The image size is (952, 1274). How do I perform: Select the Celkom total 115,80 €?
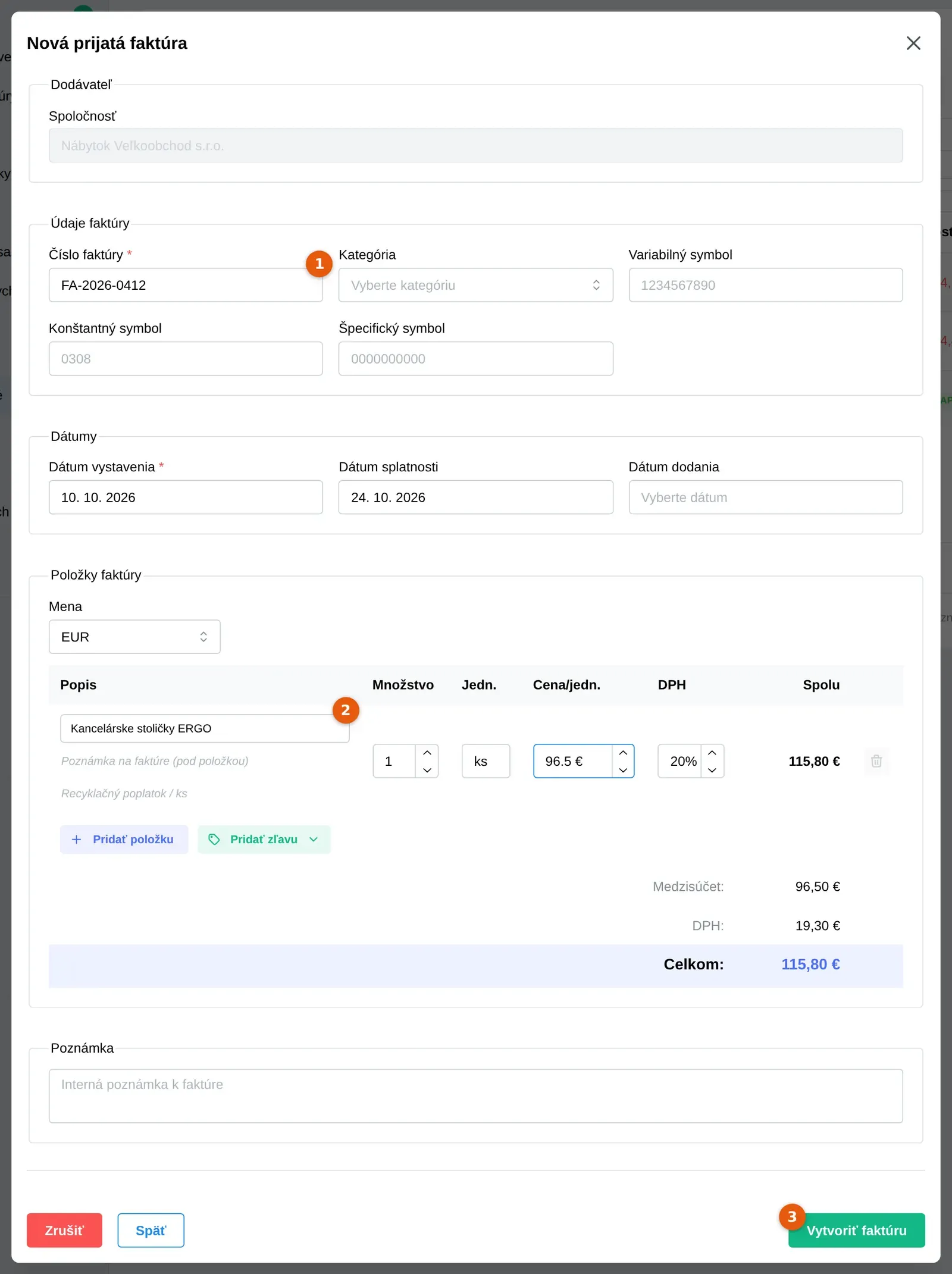click(810, 964)
